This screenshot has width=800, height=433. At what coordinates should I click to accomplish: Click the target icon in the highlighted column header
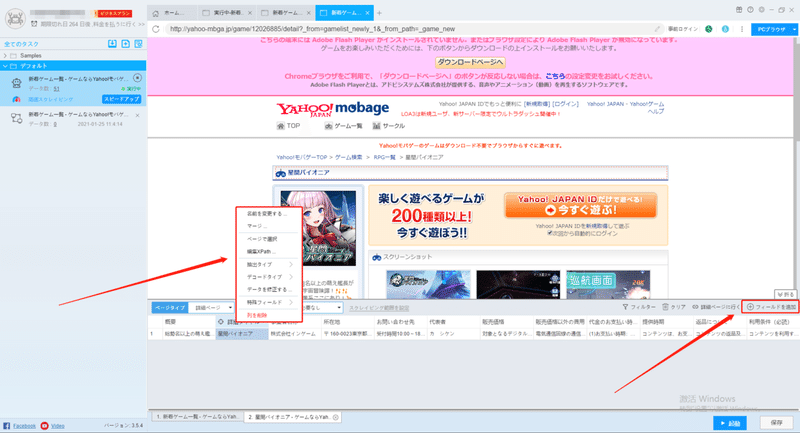(x=221, y=322)
